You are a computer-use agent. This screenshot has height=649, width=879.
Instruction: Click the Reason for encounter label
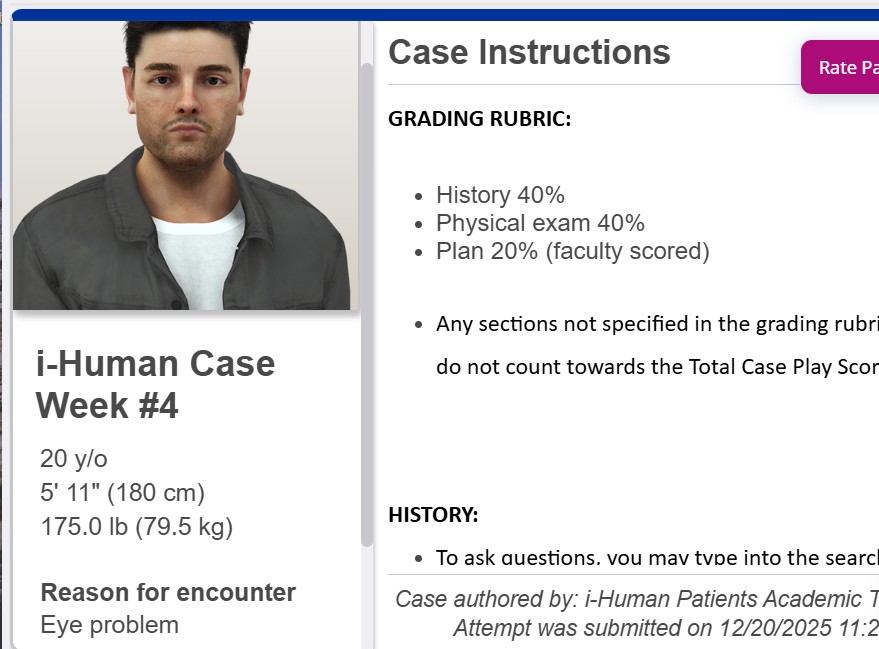[167, 592]
